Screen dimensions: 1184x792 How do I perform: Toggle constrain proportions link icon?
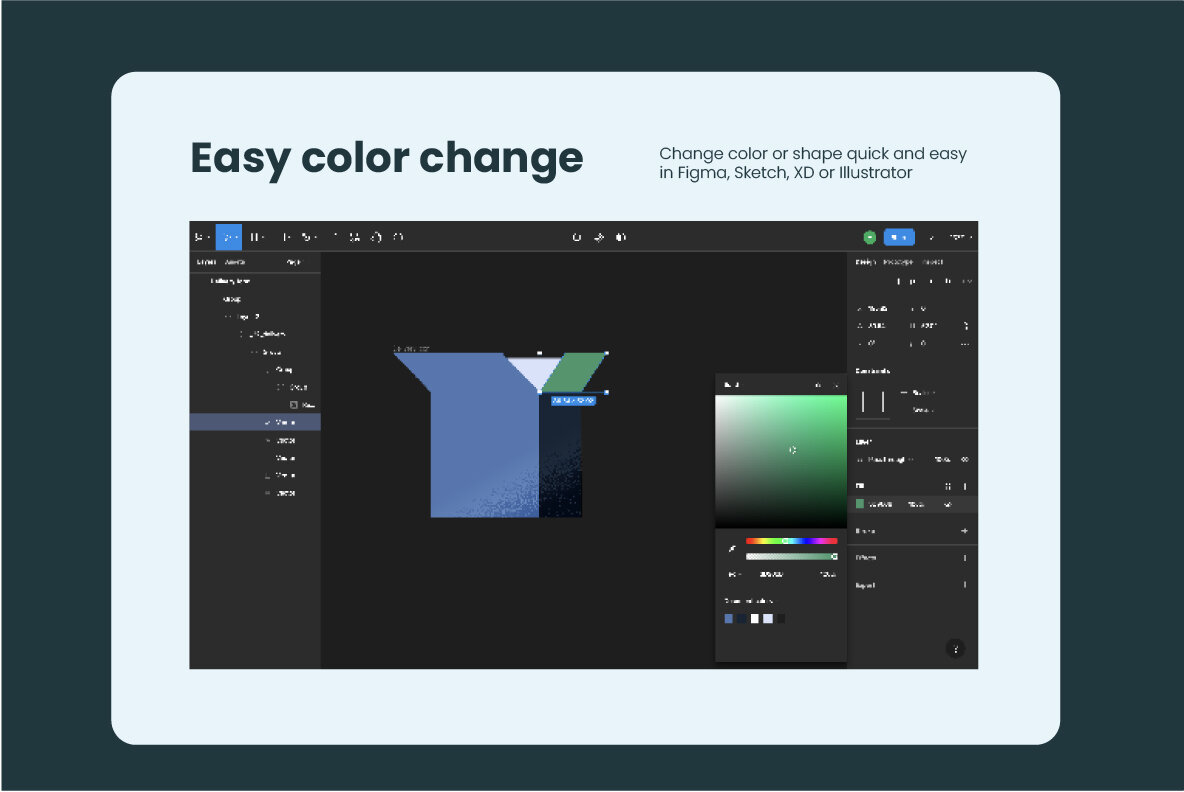pos(965,326)
